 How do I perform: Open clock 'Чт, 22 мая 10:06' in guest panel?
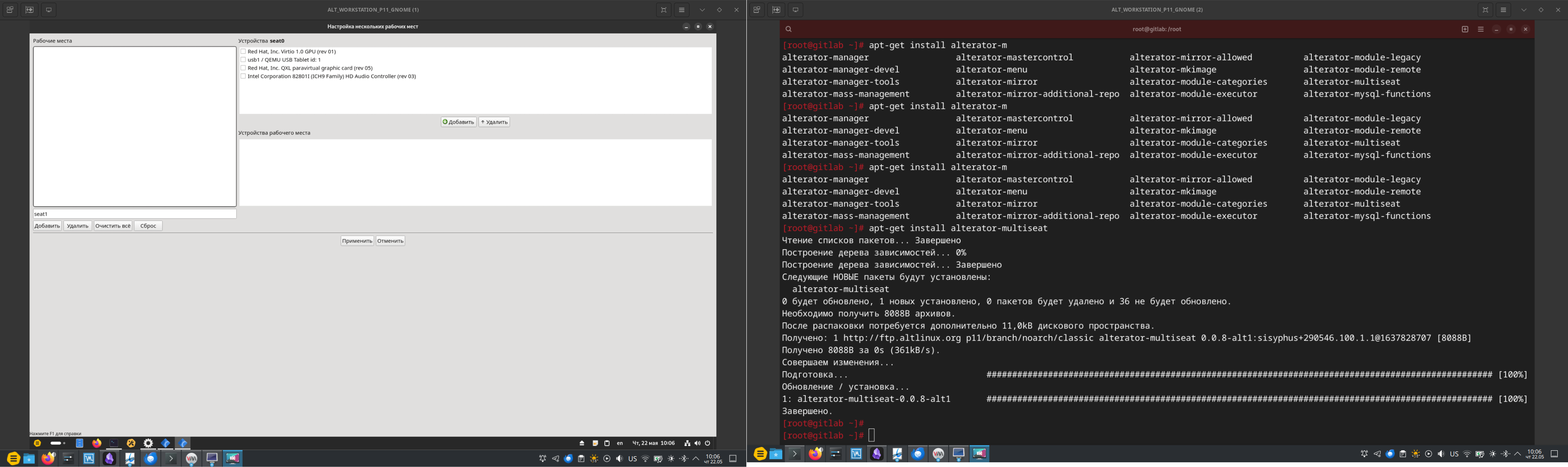[x=654, y=443]
